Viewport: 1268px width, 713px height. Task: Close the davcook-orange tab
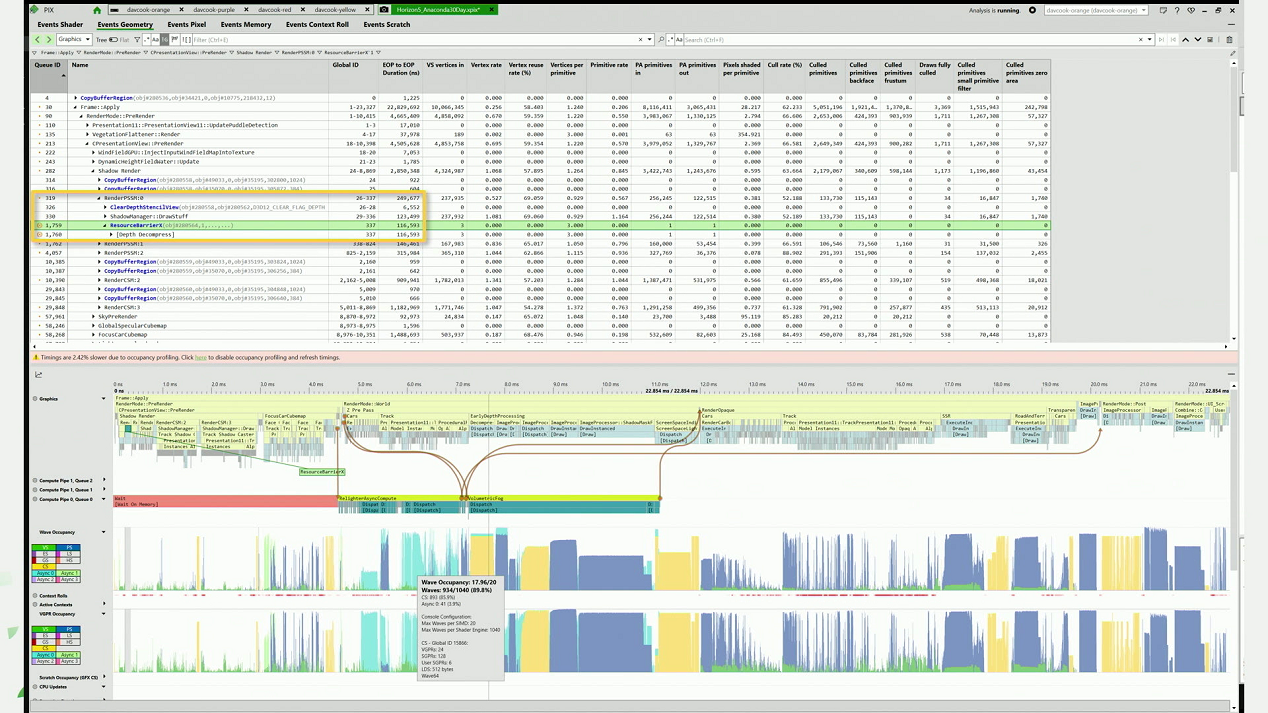pyautogui.click(x=181, y=10)
